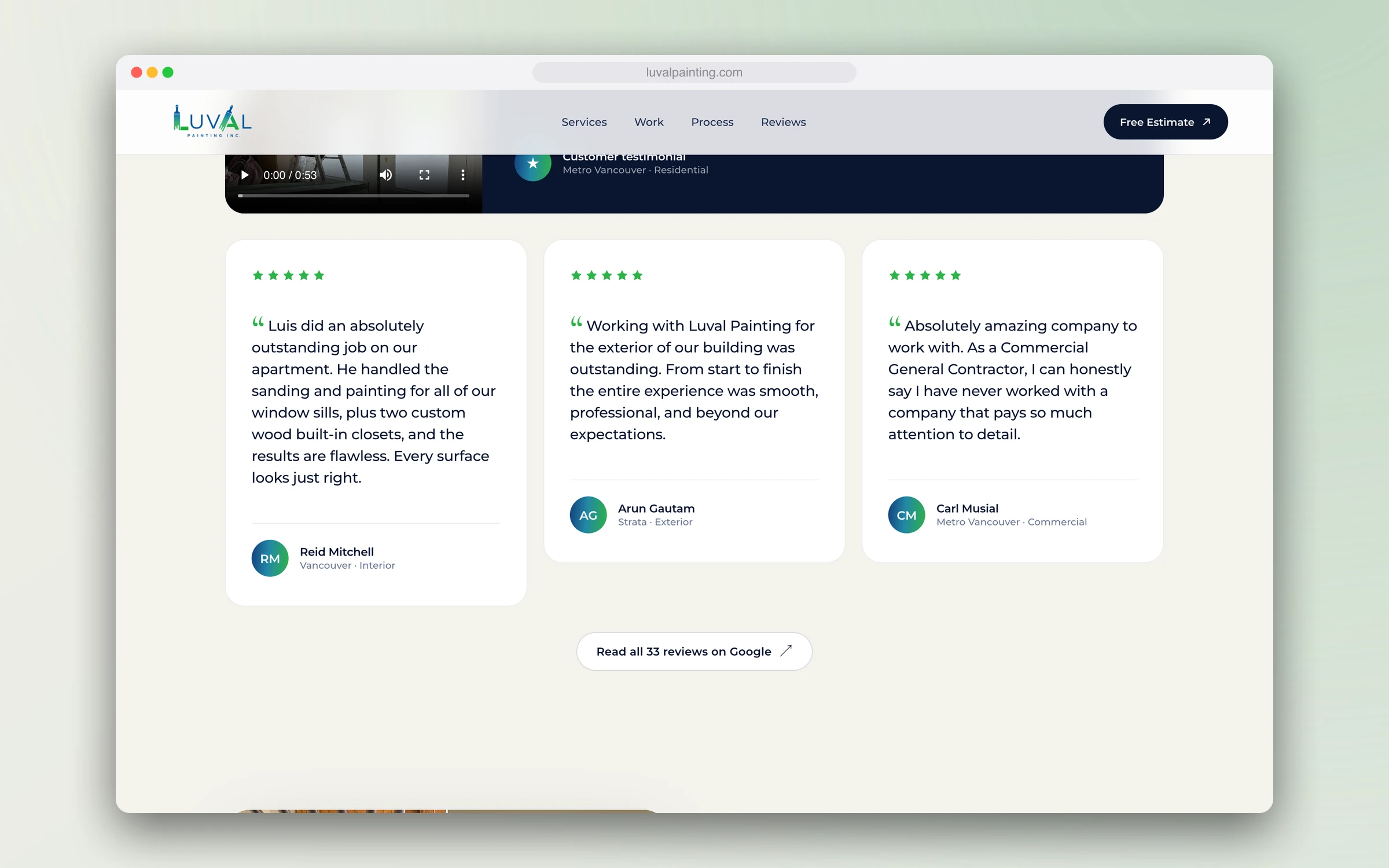Image resolution: width=1389 pixels, height=868 pixels.
Task: Click the AG avatar for Arun Gautam
Action: coord(588,515)
